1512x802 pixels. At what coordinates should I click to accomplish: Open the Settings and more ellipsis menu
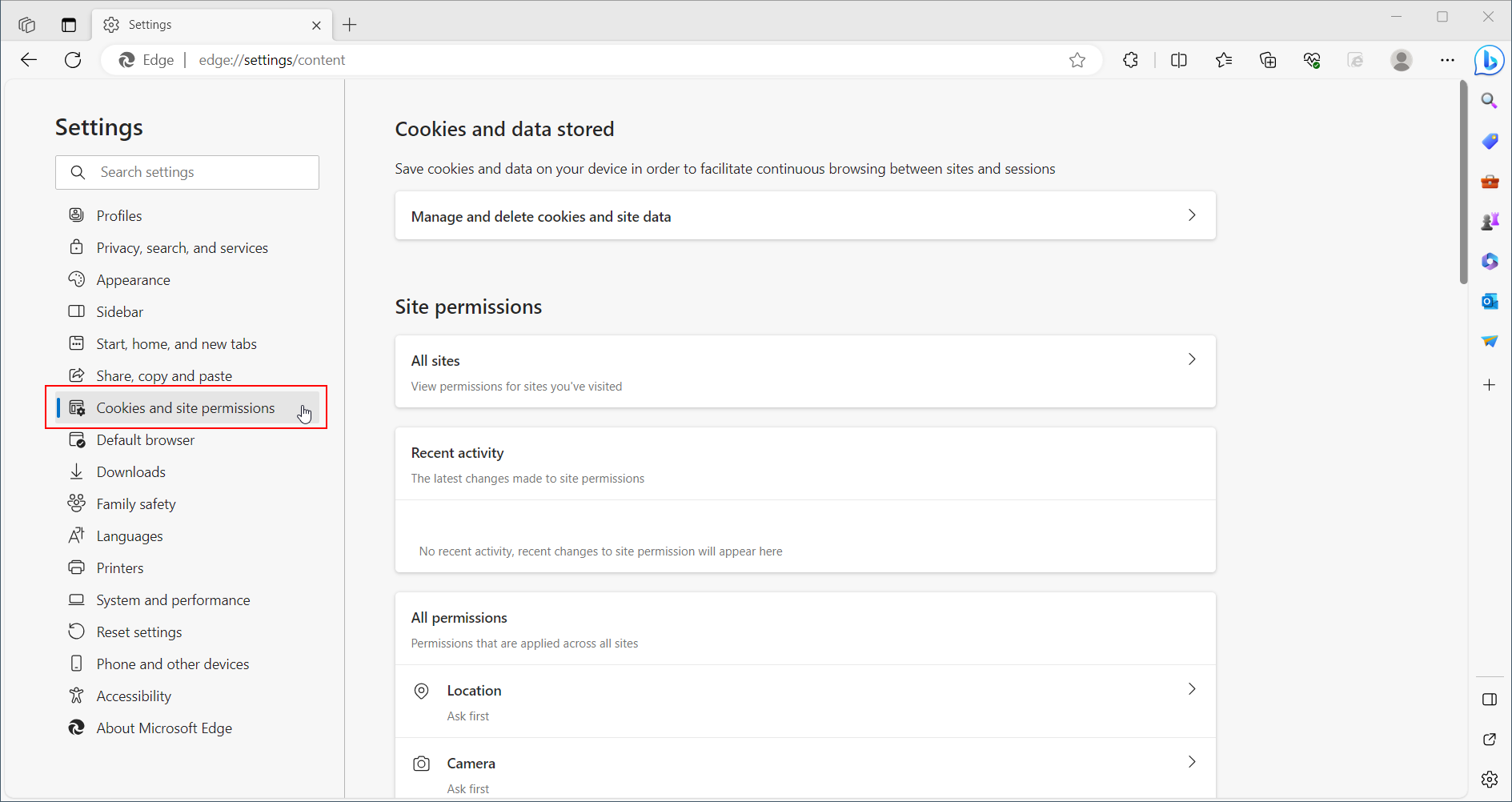pyautogui.click(x=1447, y=60)
